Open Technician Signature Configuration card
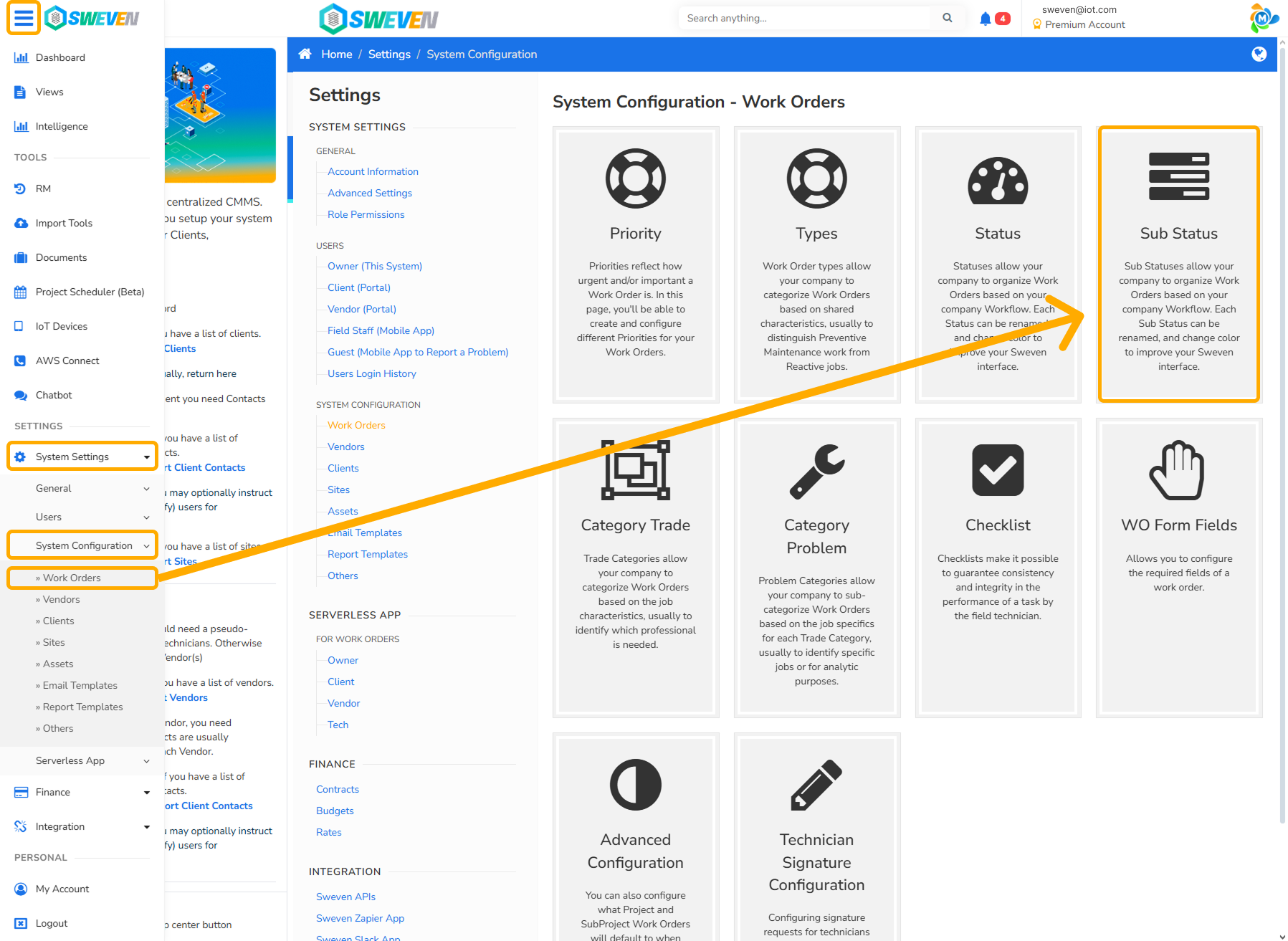 tap(816, 836)
